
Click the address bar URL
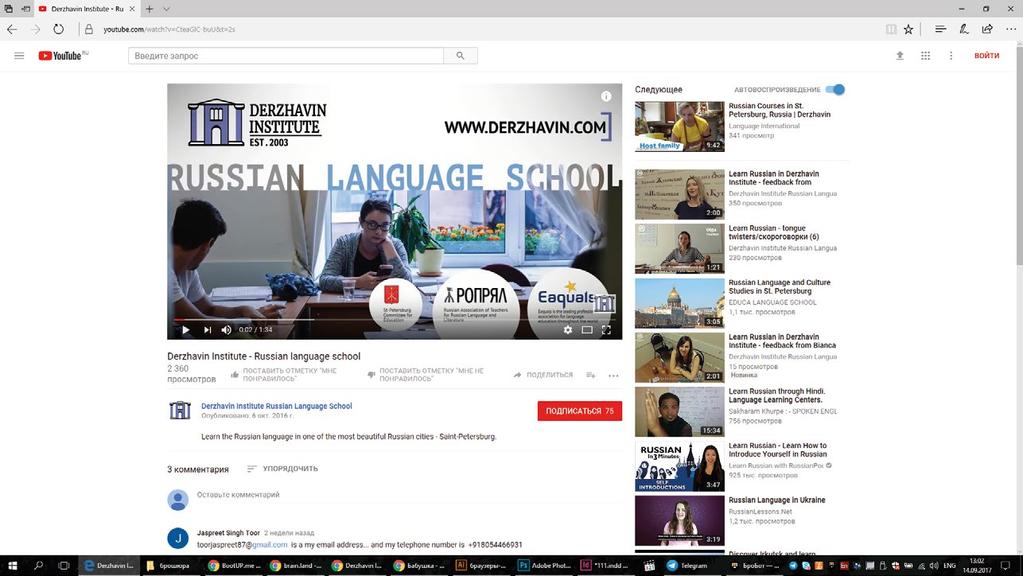point(169,29)
